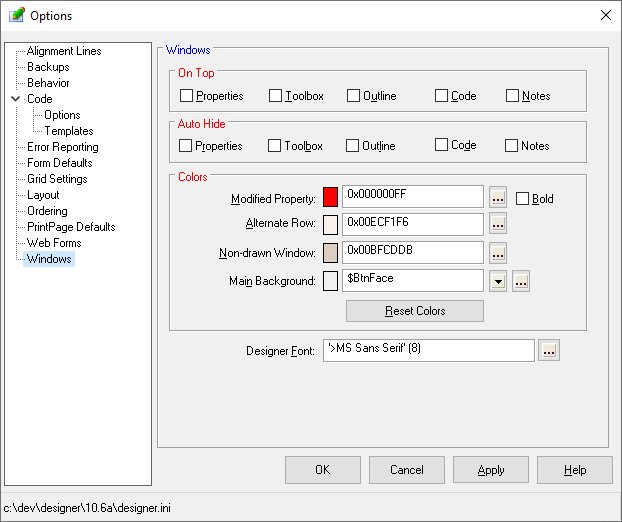
Task: Collapse the Code tree node
Action: pos(15,99)
